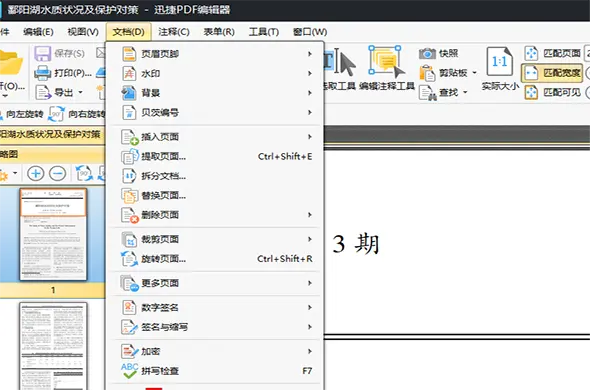The height and width of the screenshot is (390, 590).
Task: Click the replace pages icon
Action: click(x=129, y=196)
